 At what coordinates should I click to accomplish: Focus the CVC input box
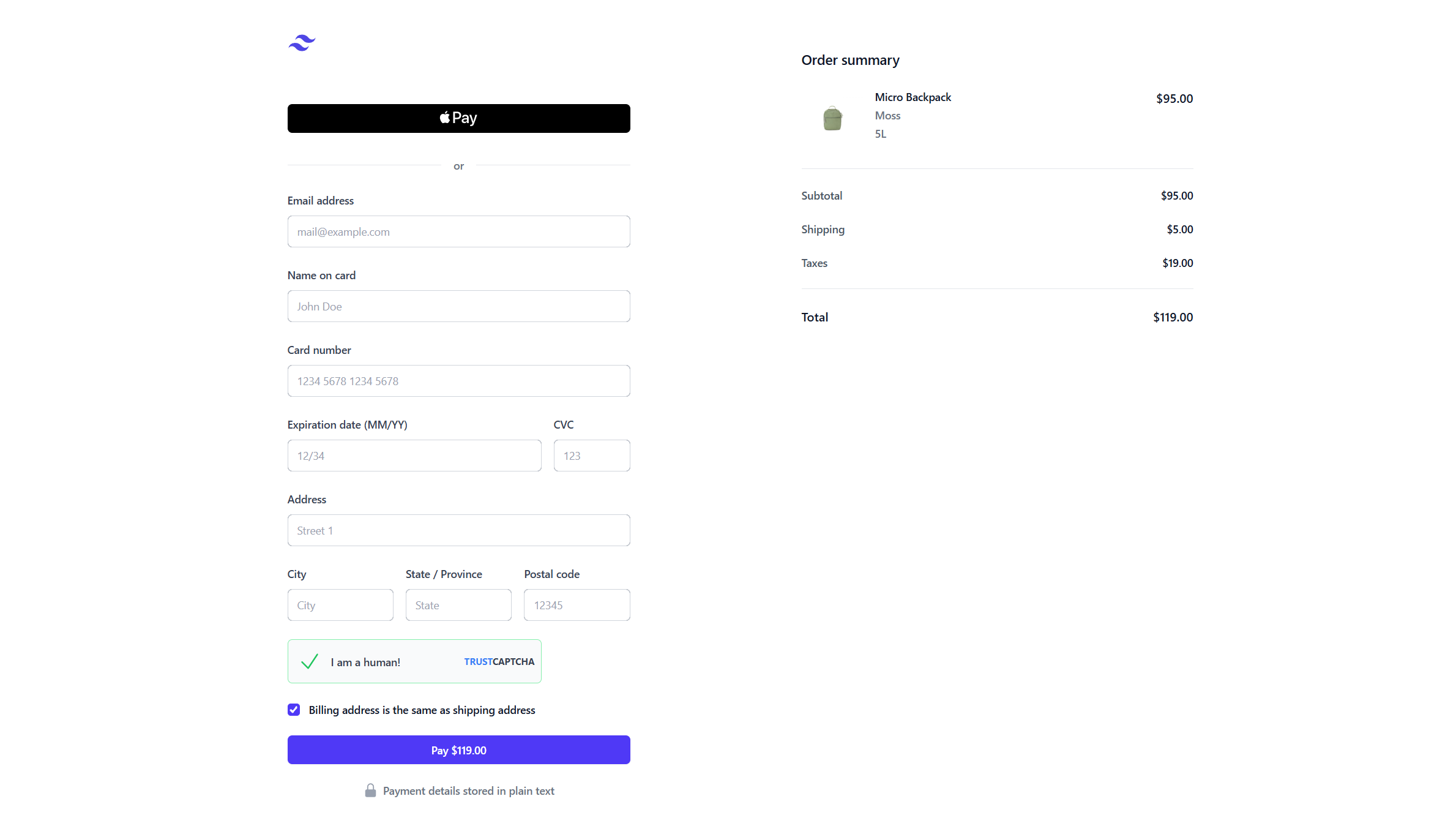(591, 456)
